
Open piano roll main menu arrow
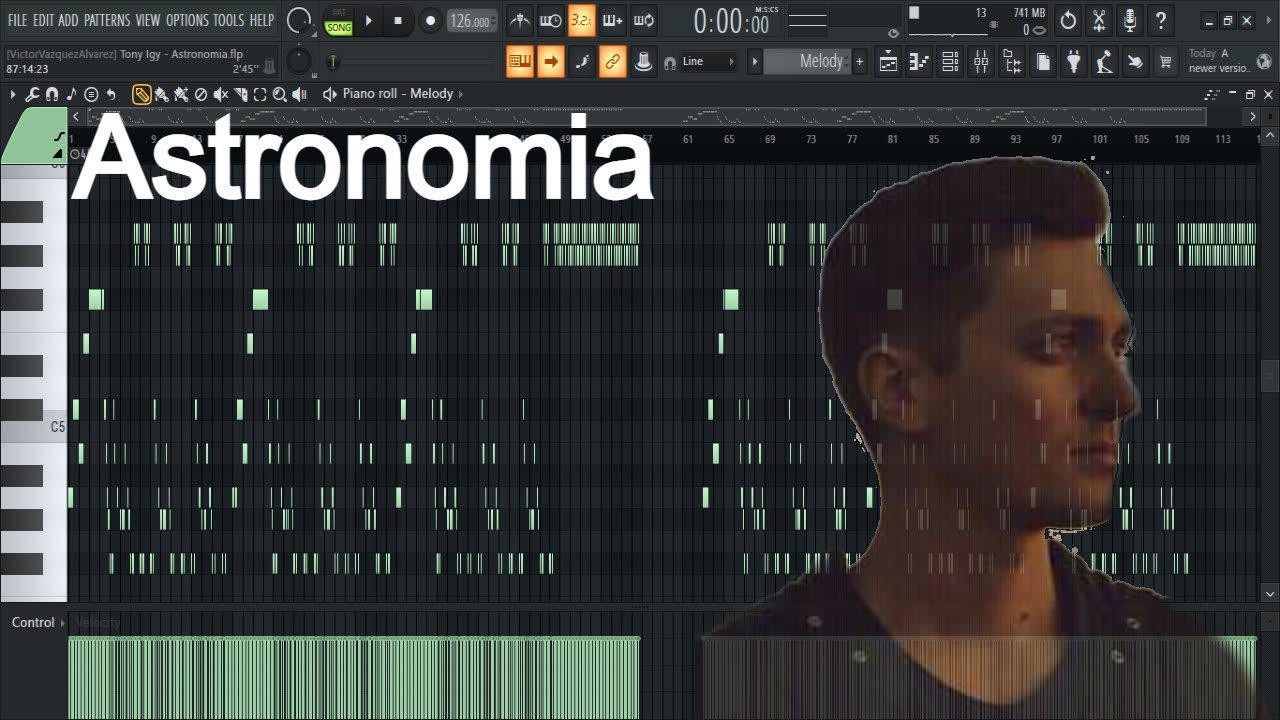(13, 94)
